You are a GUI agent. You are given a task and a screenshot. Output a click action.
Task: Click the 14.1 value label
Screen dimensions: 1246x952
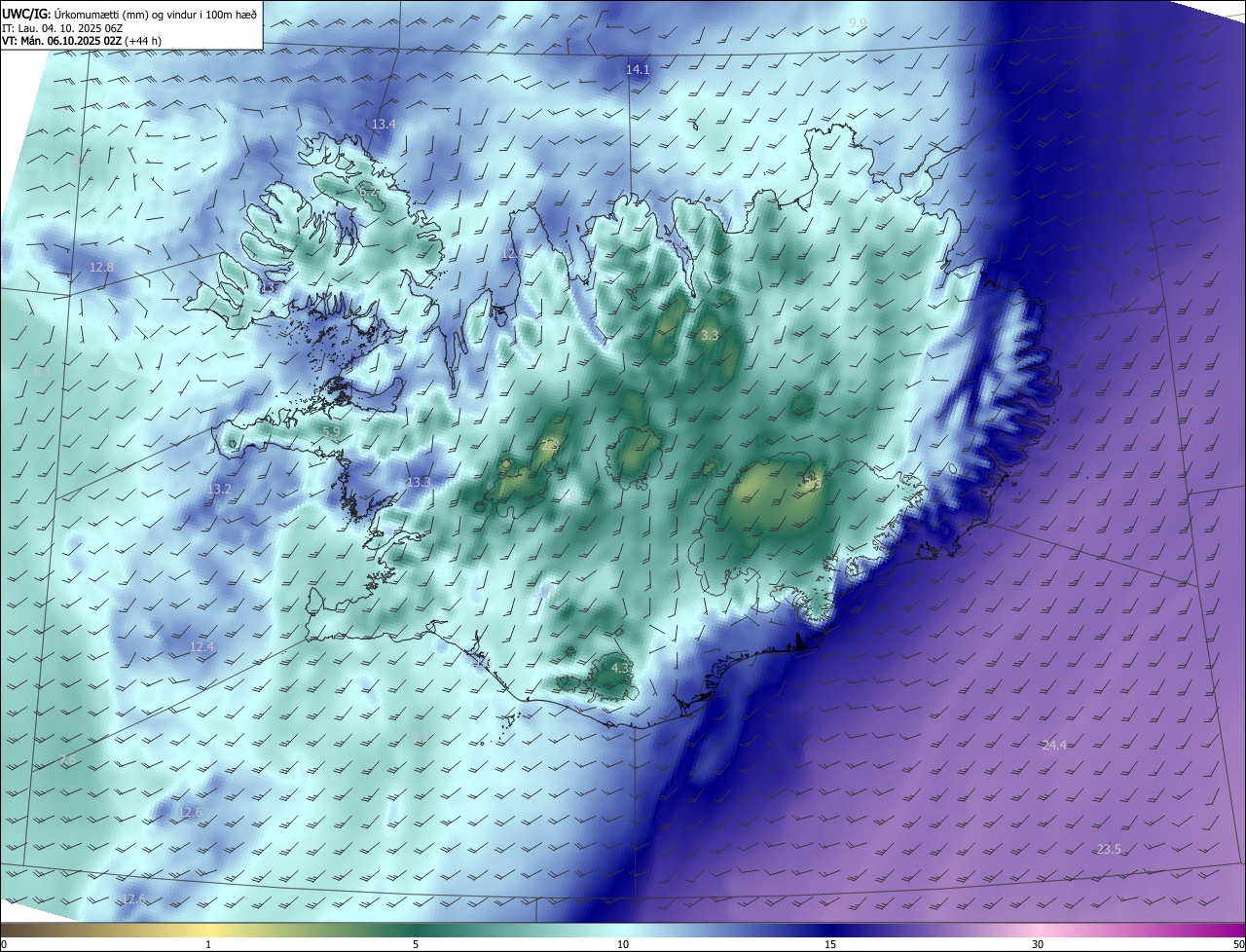point(638,70)
